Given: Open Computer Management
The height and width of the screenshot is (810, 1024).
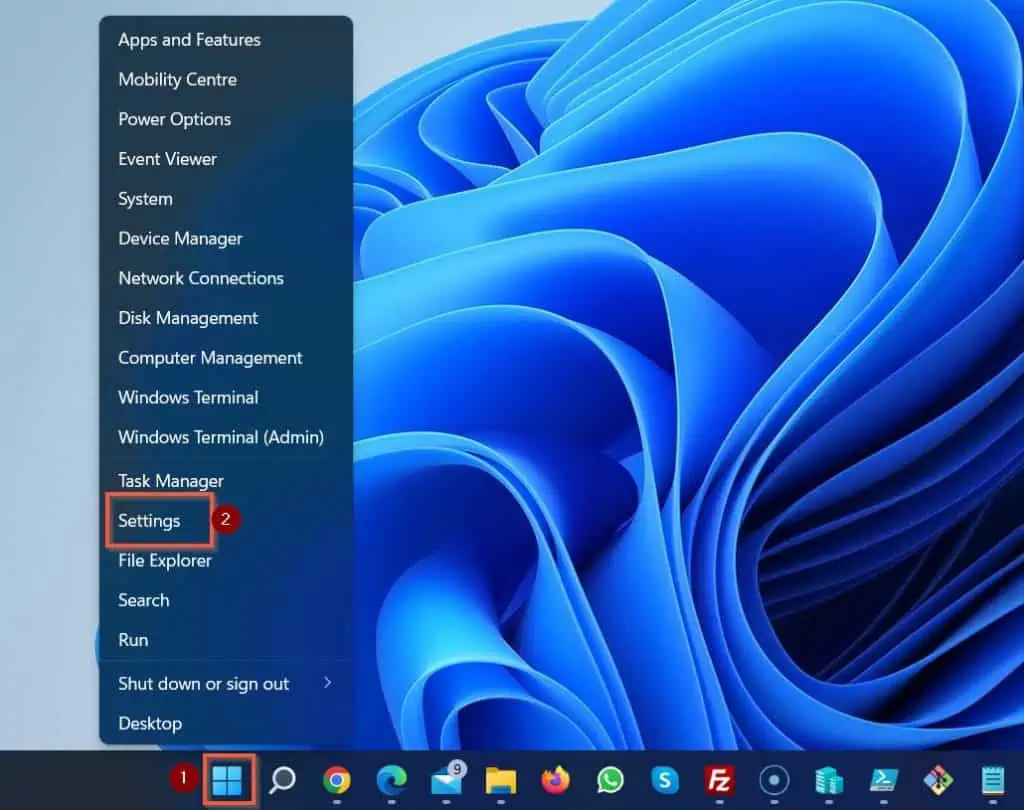Looking at the screenshot, I should point(210,358).
